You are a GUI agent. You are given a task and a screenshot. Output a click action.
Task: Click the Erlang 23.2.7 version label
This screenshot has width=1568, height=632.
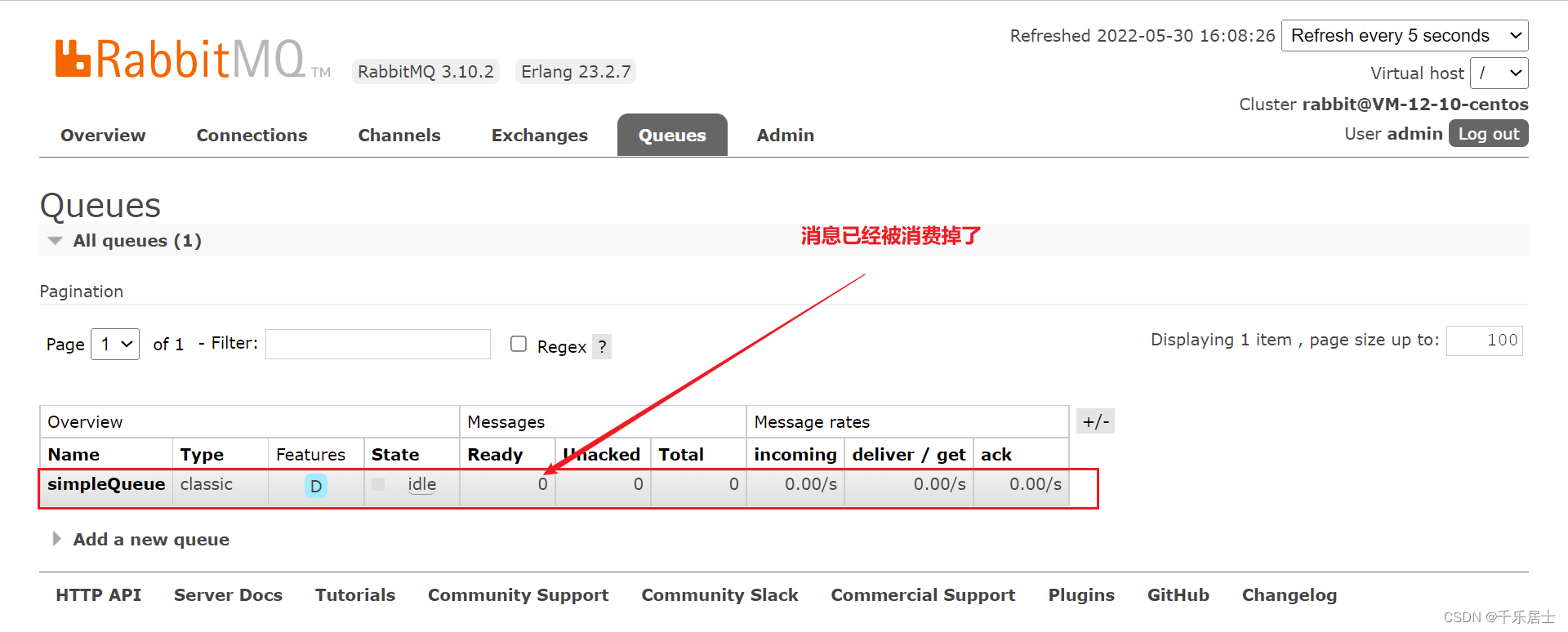[x=576, y=72]
